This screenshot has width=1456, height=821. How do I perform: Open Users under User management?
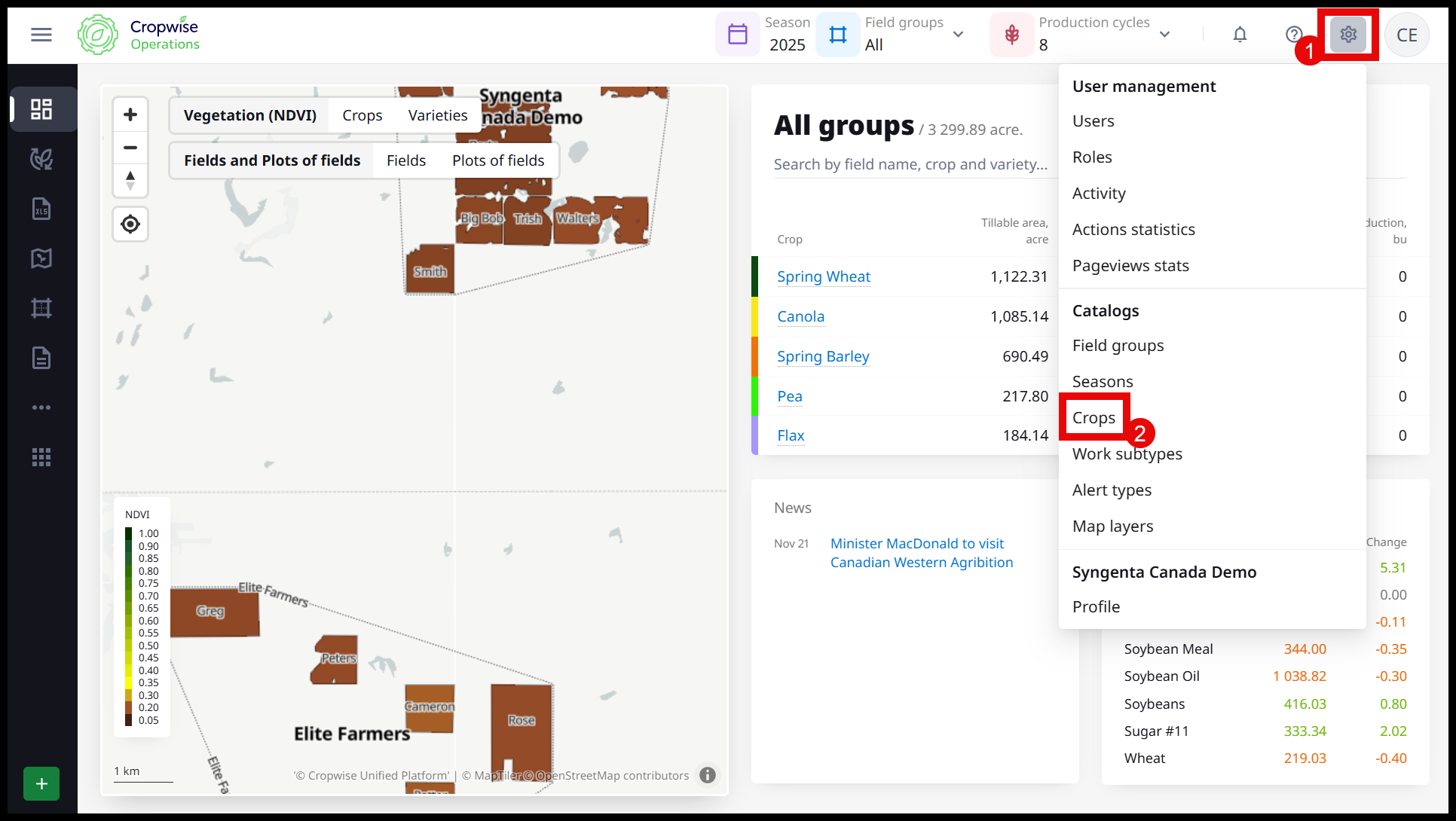[1093, 121]
